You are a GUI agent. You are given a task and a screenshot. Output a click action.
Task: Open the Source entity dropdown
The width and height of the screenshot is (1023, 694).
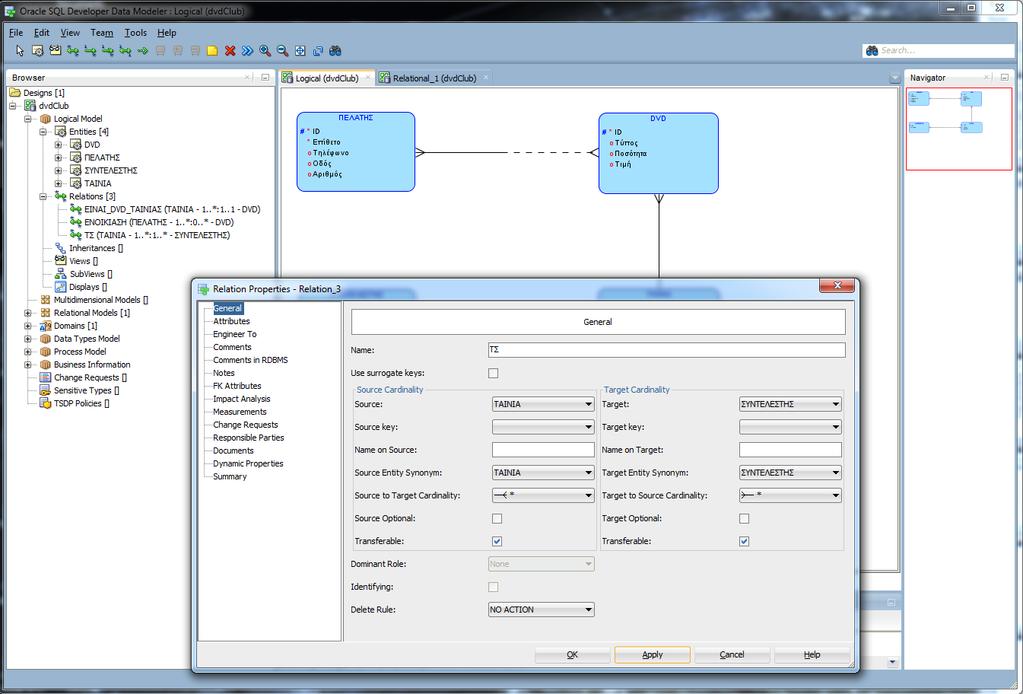coord(543,404)
